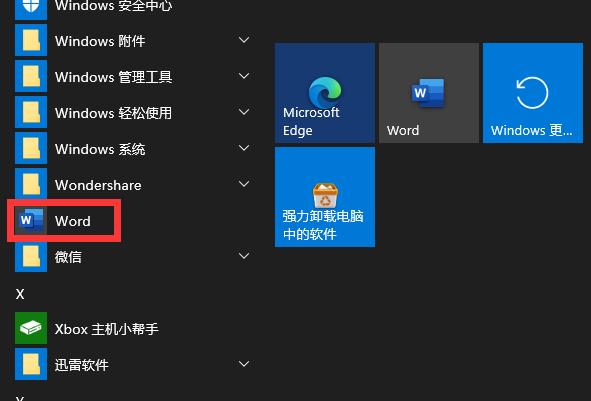Open the Word pinned tile

[429, 93]
